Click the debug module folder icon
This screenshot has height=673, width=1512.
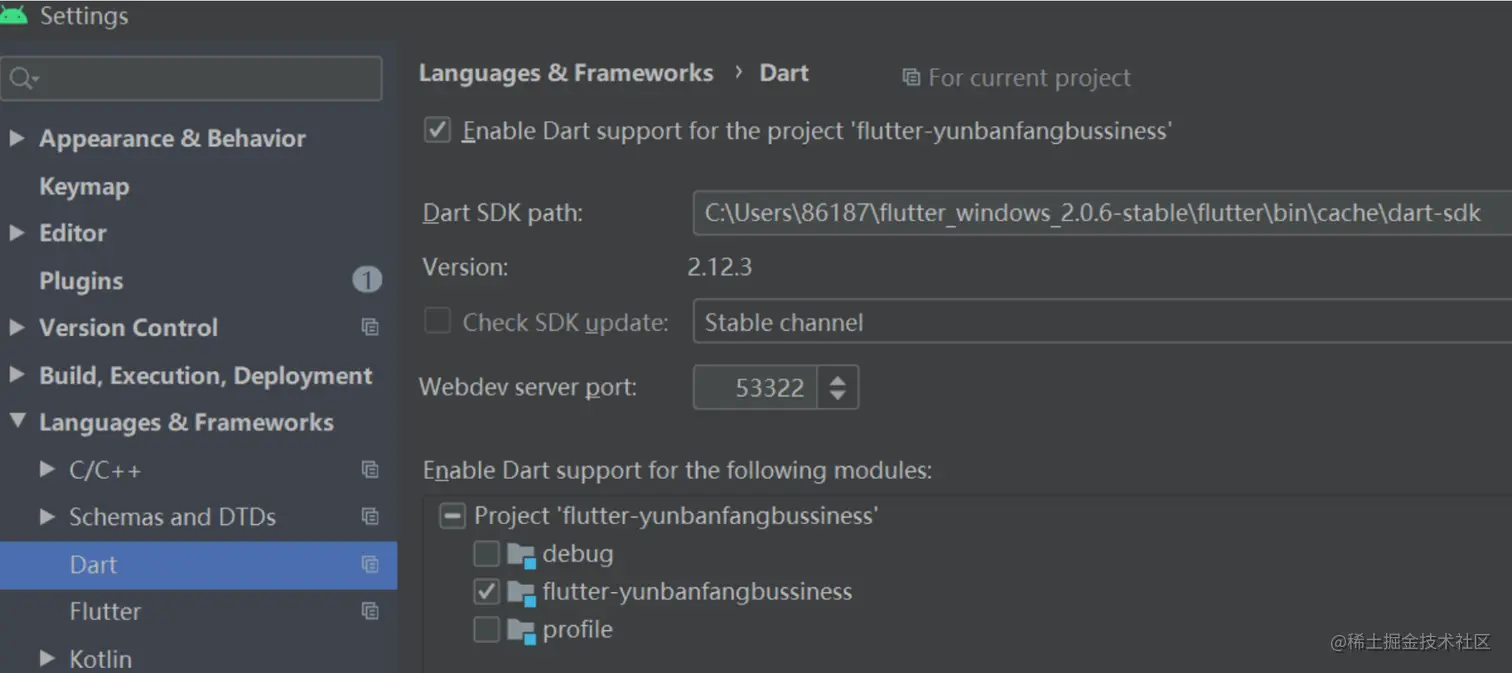[521, 555]
